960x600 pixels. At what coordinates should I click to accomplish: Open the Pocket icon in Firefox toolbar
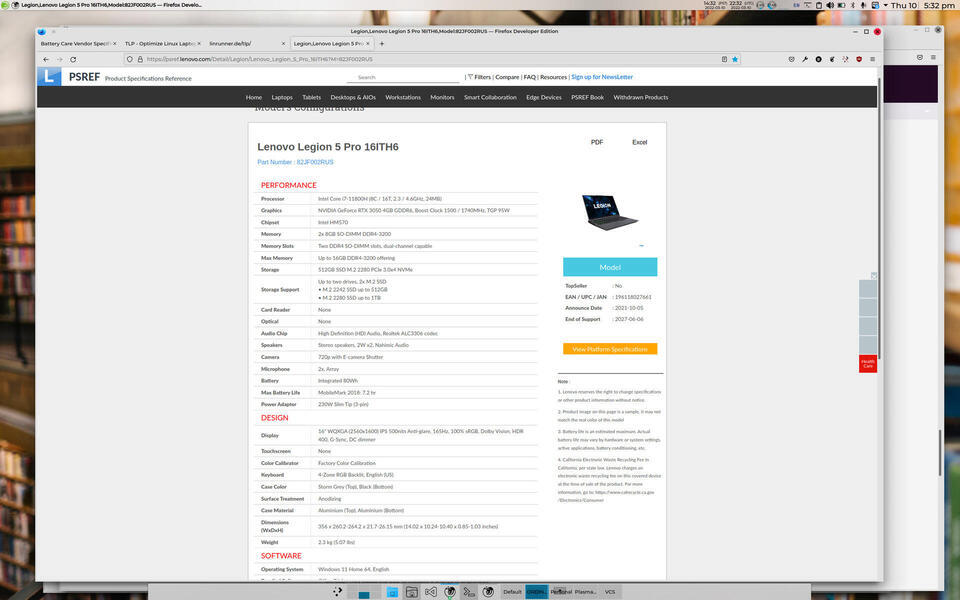[792, 59]
